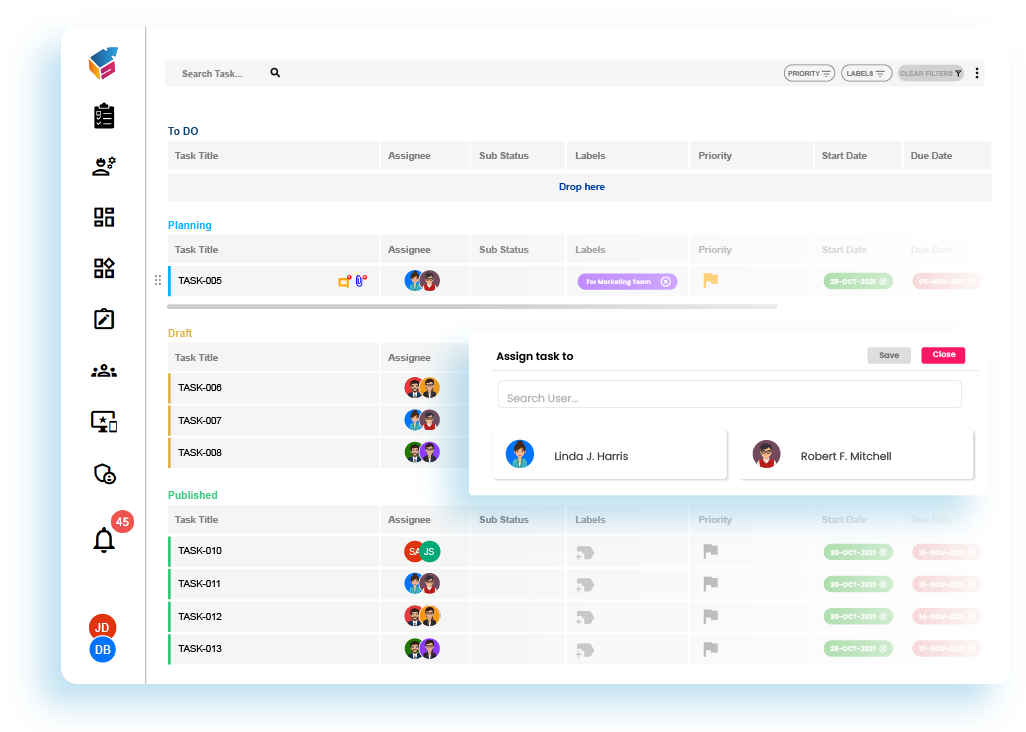The width and height of the screenshot is (1026, 732).
Task: Open comment icon on TASK-005
Action: 344,281
